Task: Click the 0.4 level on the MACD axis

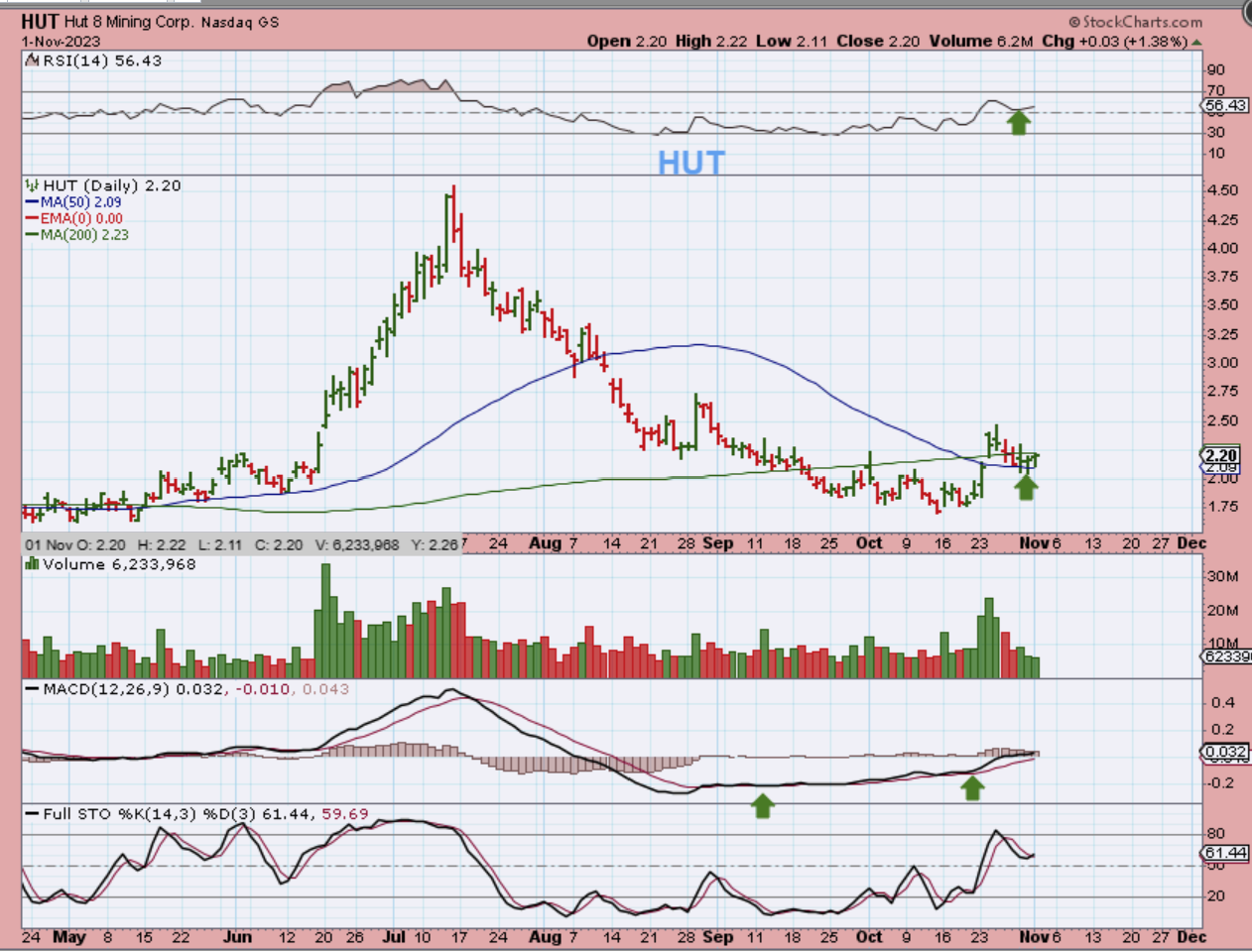Action: tap(1223, 702)
